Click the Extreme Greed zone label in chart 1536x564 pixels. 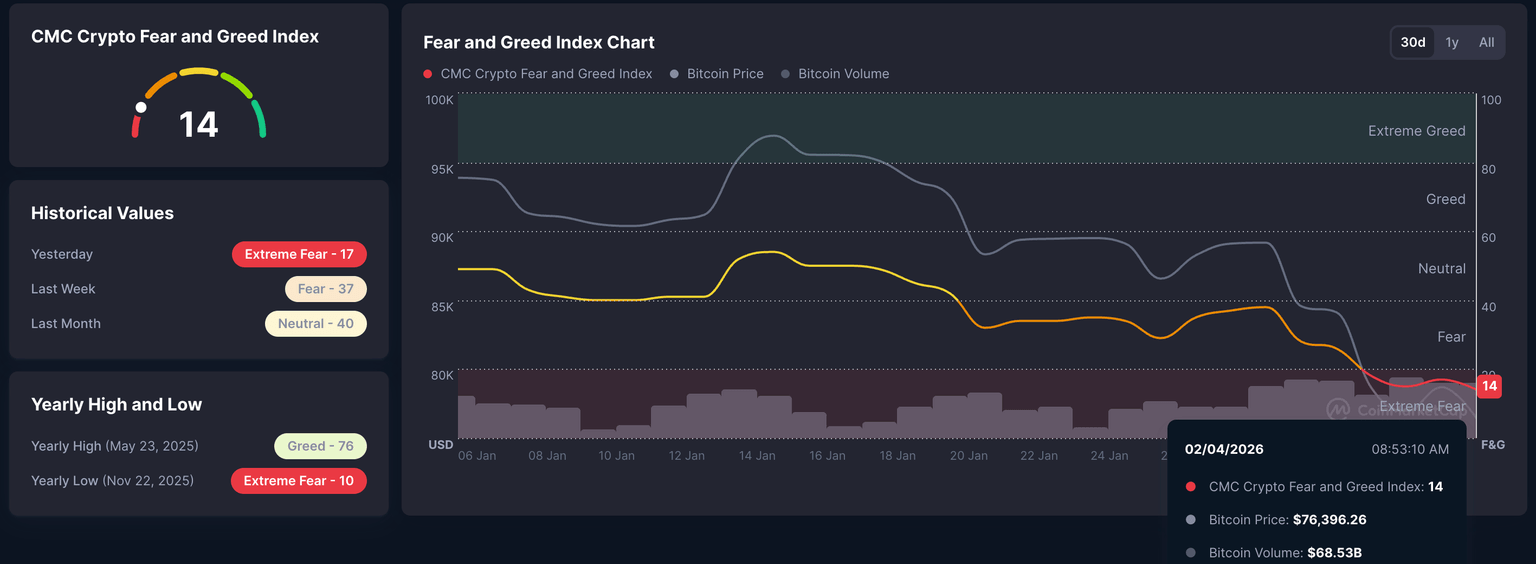pos(1416,131)
